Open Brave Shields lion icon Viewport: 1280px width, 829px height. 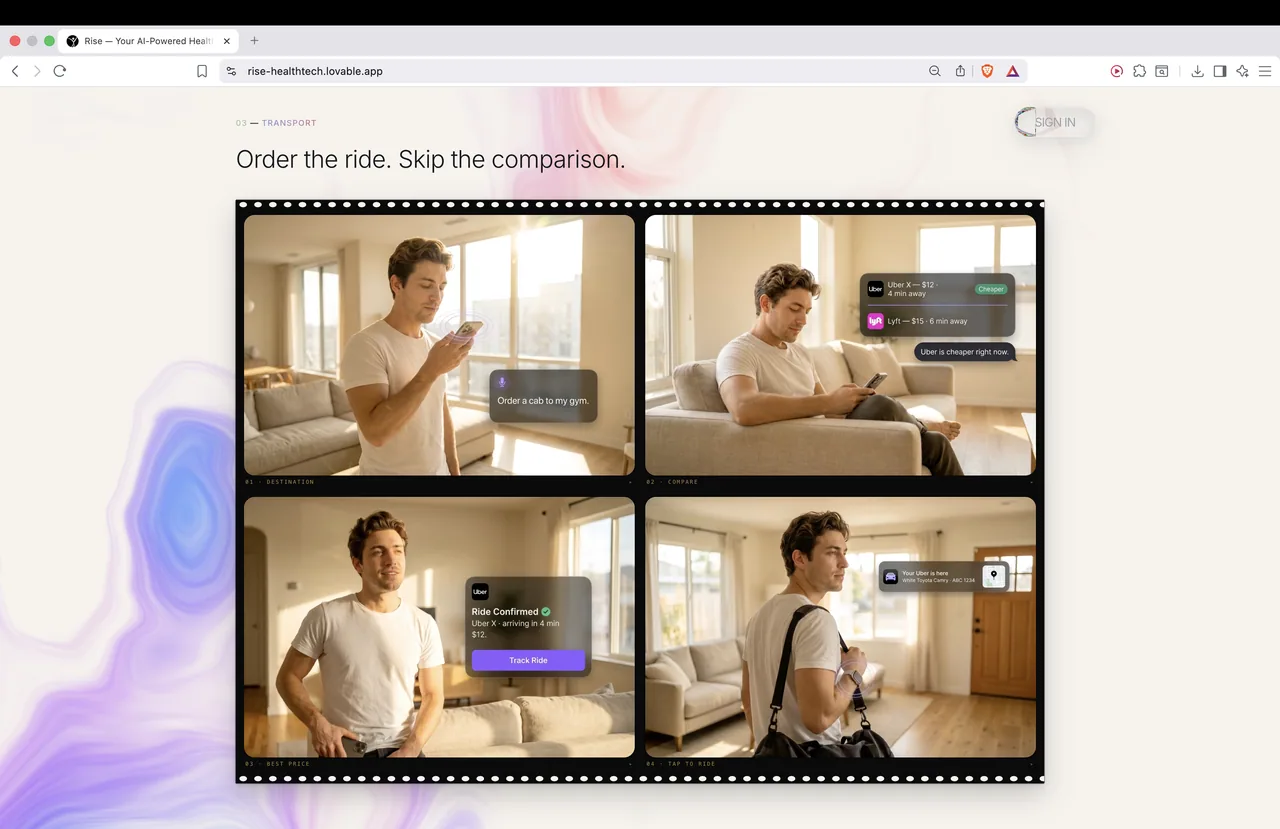coord(987,71)
